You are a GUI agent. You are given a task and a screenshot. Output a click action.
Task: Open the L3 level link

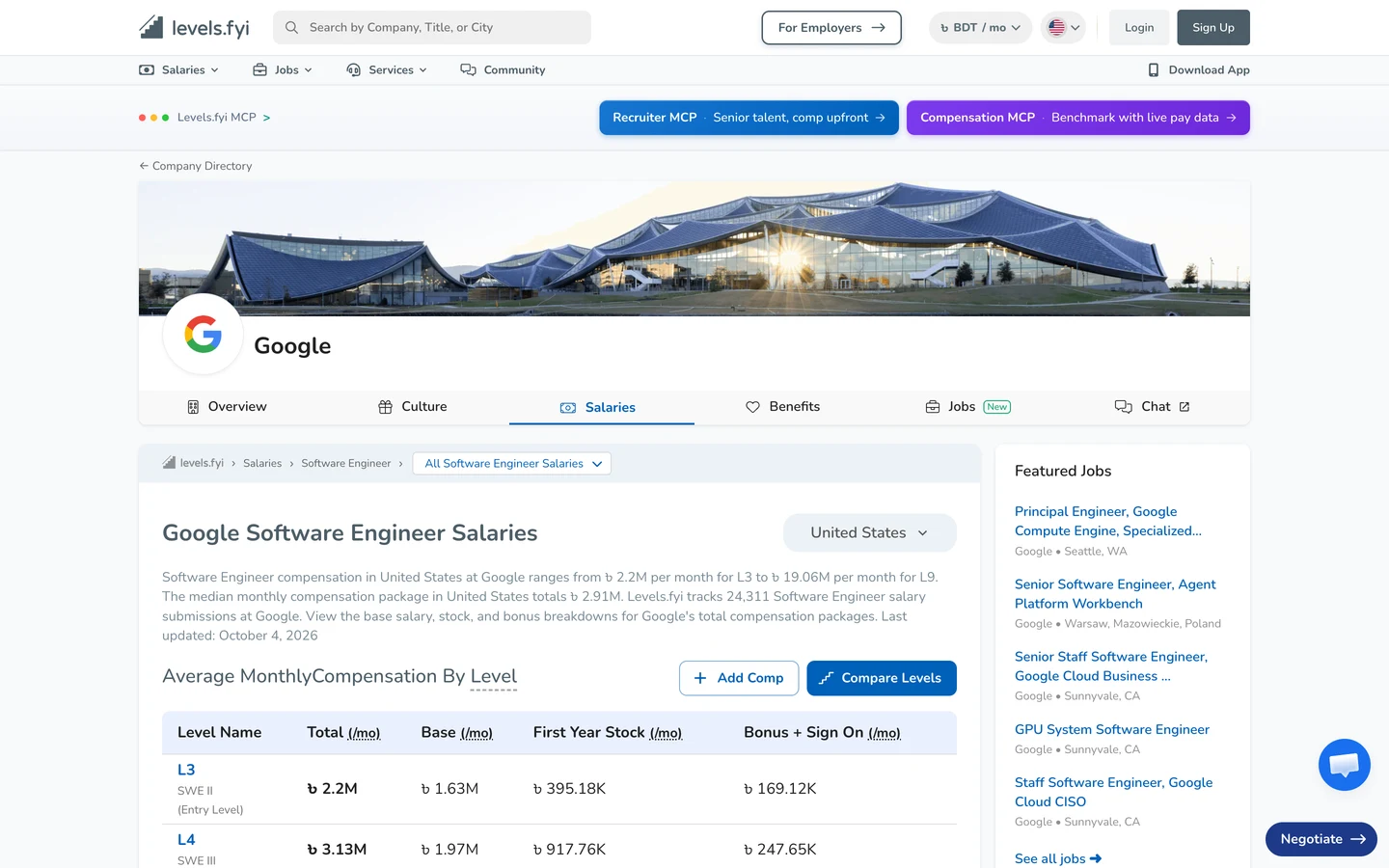(186, 770)
